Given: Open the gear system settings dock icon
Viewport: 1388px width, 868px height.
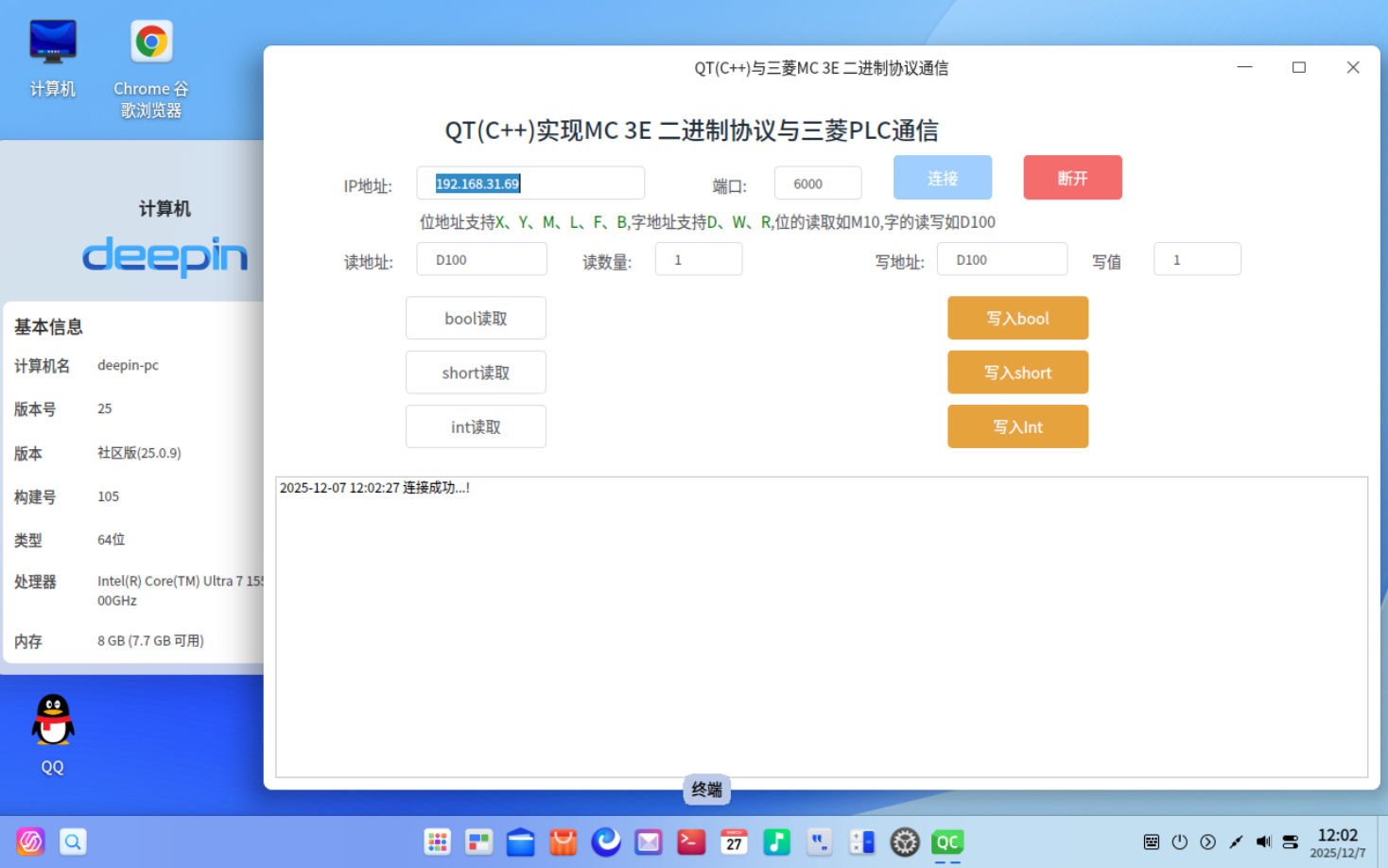Looking at the screenshot, I should pos(905,842).
